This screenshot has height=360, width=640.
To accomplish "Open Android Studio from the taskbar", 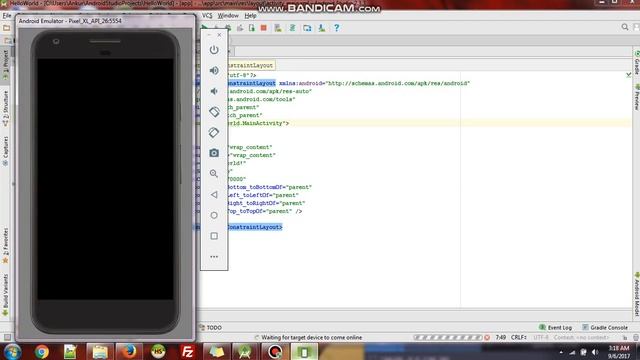I will 244,352.
